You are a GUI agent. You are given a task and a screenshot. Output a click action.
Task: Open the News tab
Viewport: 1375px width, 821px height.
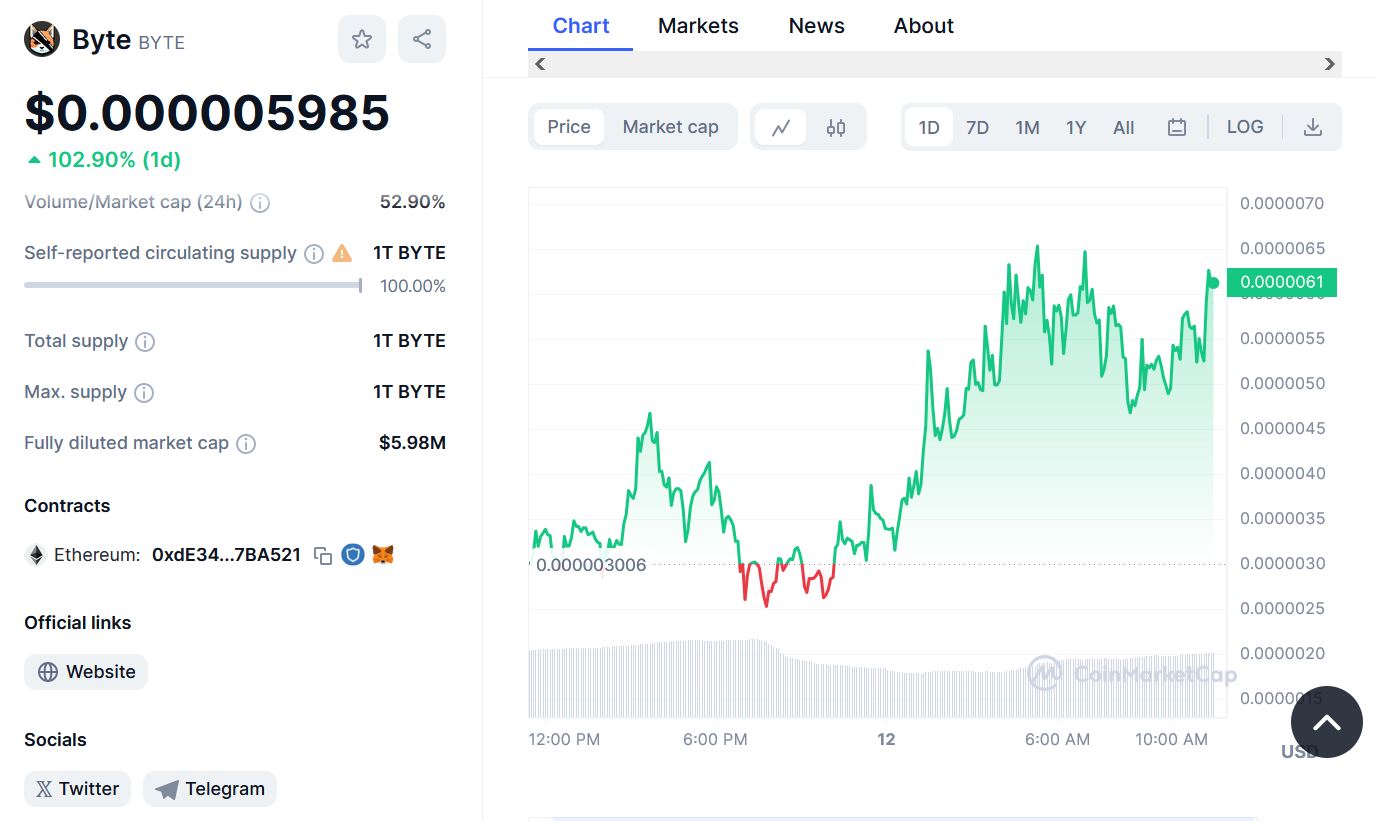pyautogui.click(x=817, y=26)
